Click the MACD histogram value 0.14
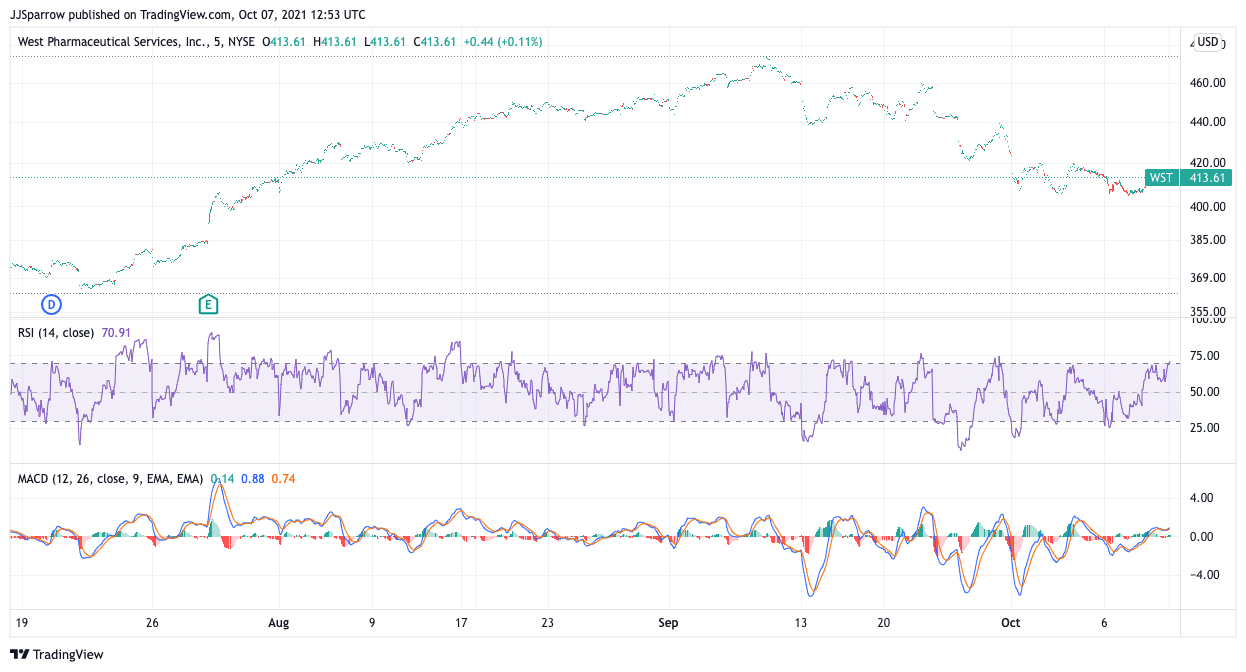Screen dimensions: 1246x672 coord(222,479)
